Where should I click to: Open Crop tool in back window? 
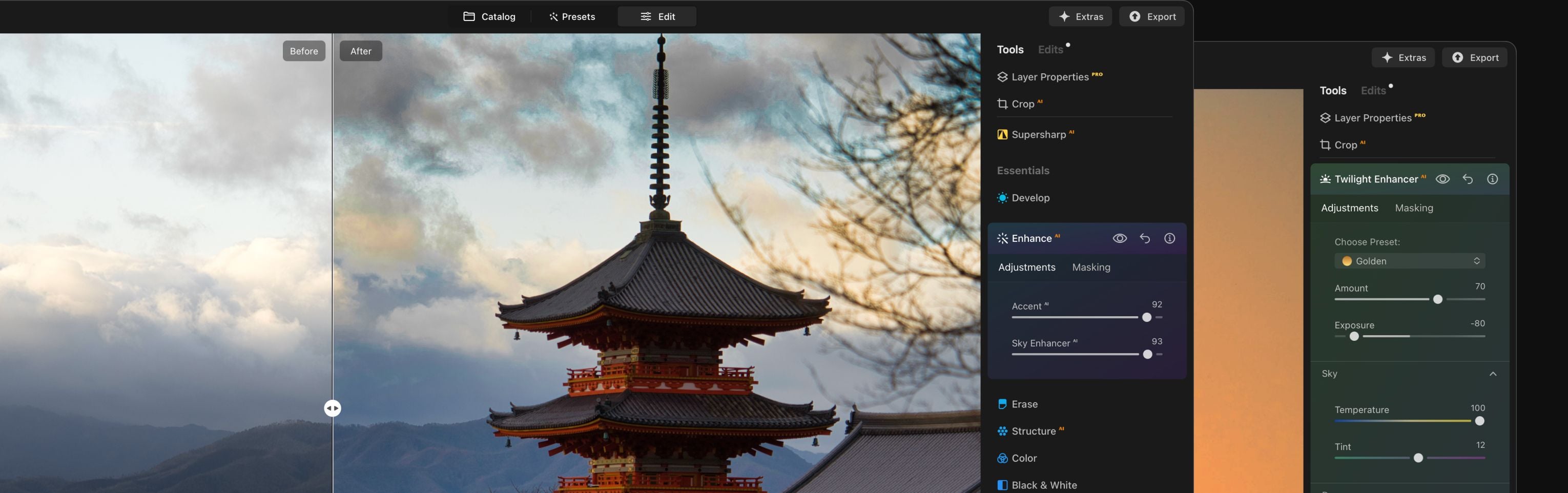[1342, 145]
